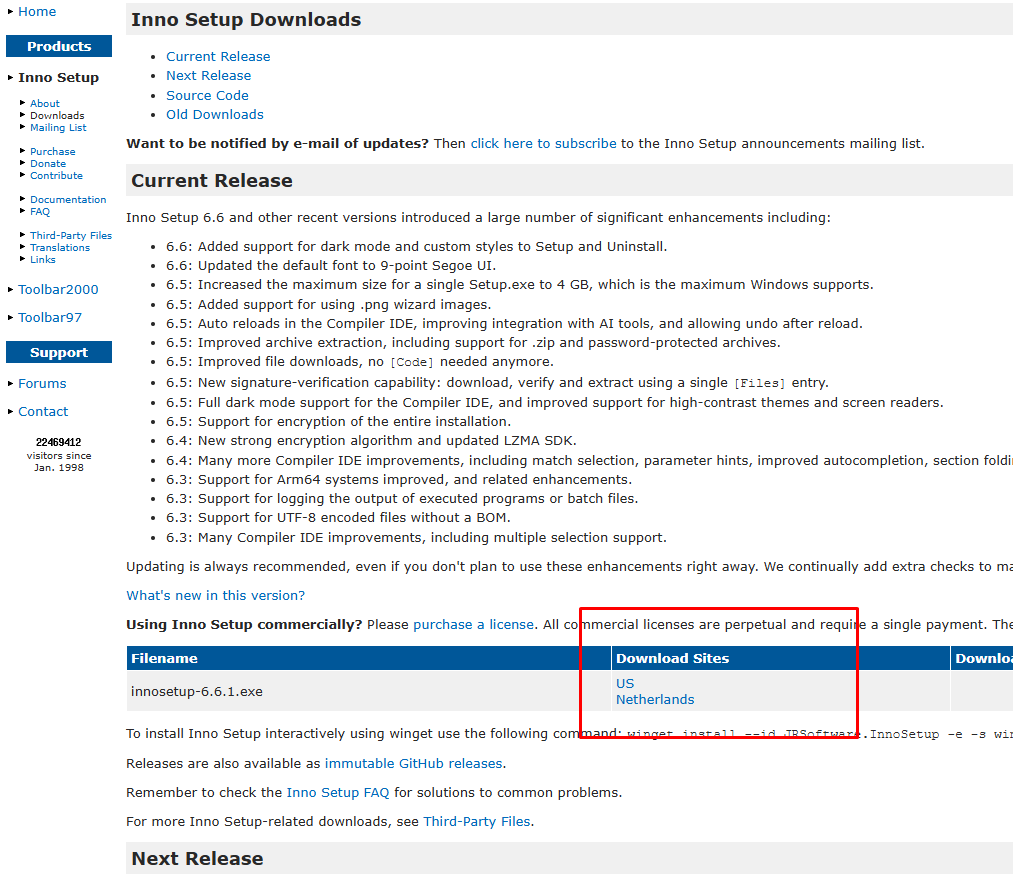
Task: Open the Downloads sidebar entry
Action: [57, 116]
